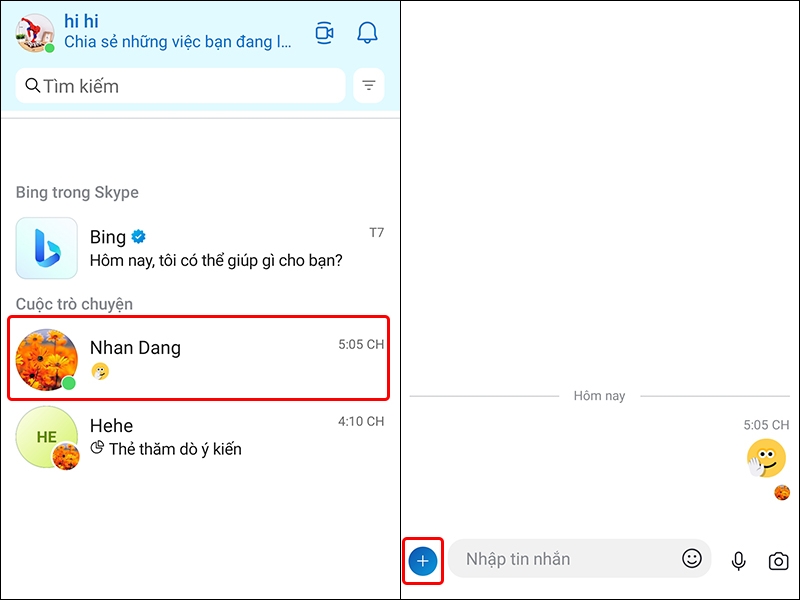800x600 pixels.
Task: Open your profile avatar picture
Action: (x=33, y=32)
